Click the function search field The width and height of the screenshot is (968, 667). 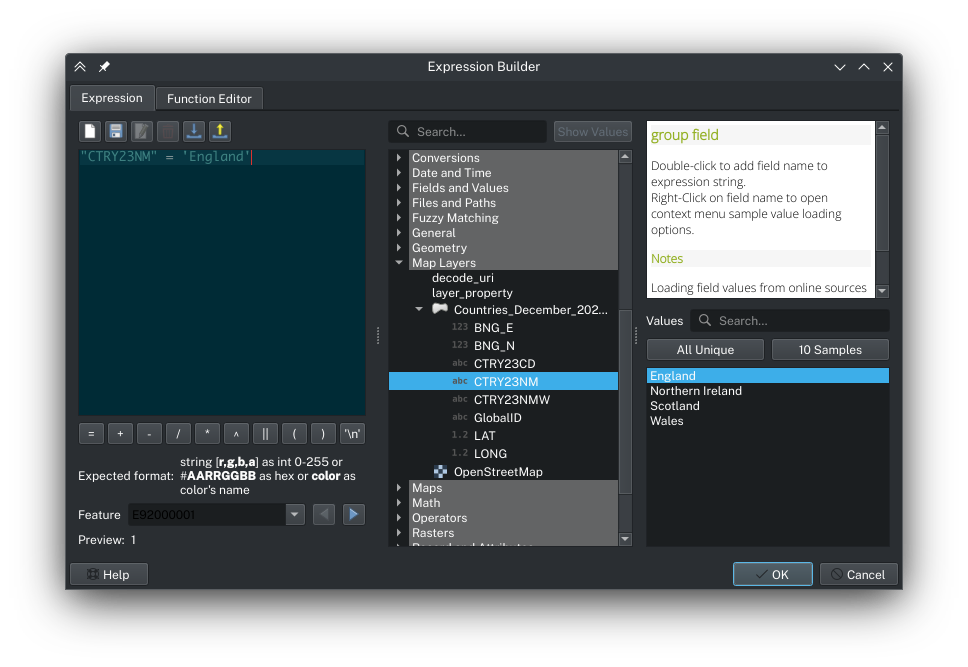(478, 132)
